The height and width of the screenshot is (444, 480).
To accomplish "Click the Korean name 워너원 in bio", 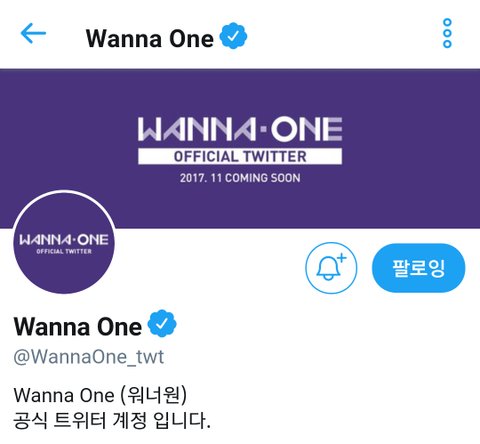I will click(153, 395).
